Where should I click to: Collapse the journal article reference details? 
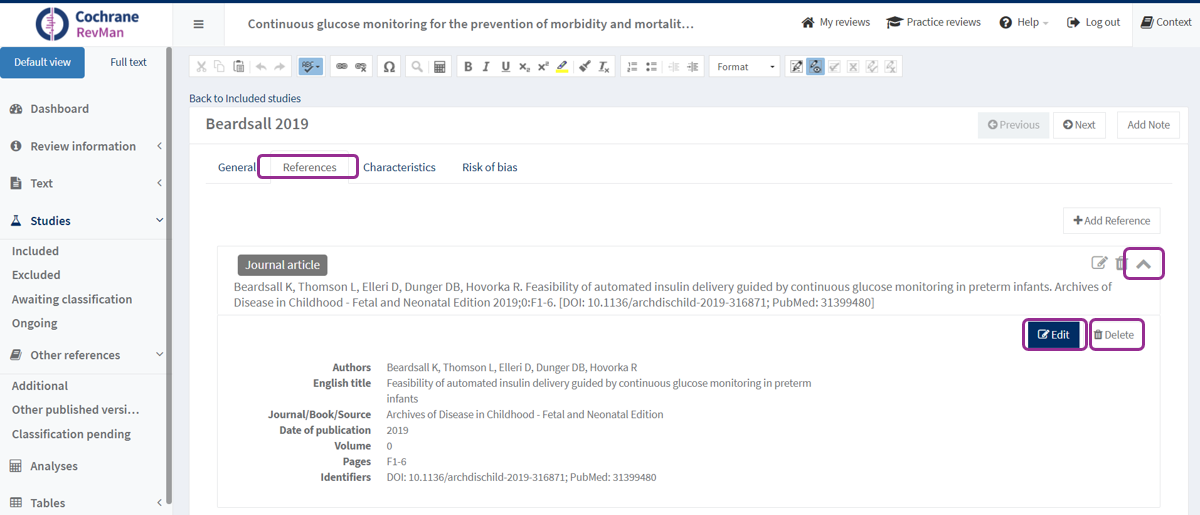1144,264
